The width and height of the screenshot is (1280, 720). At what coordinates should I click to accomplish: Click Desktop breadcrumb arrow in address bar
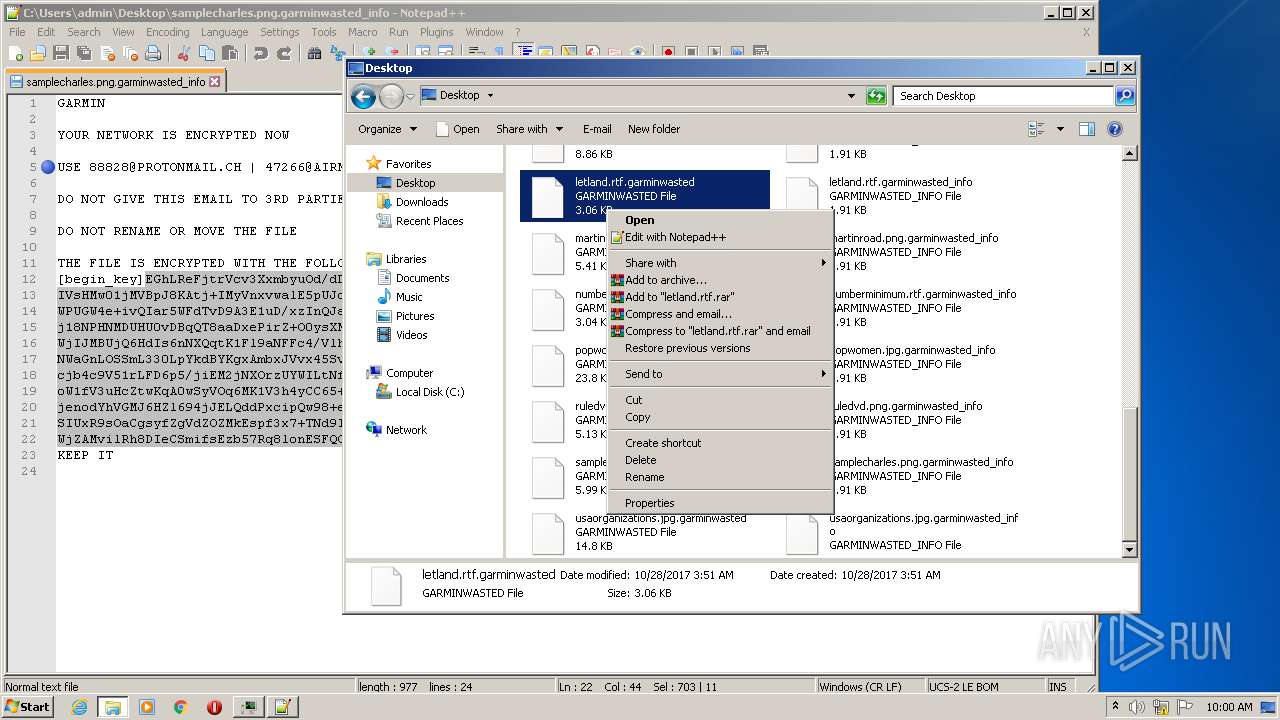pyautogui.click(x=490, y=96)
